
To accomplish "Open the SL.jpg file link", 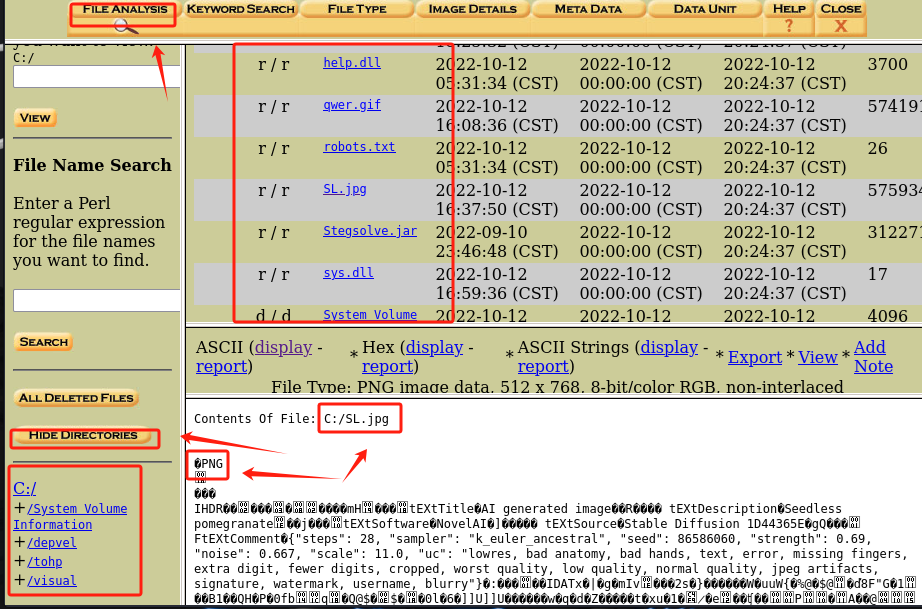I will click(345, 189).
